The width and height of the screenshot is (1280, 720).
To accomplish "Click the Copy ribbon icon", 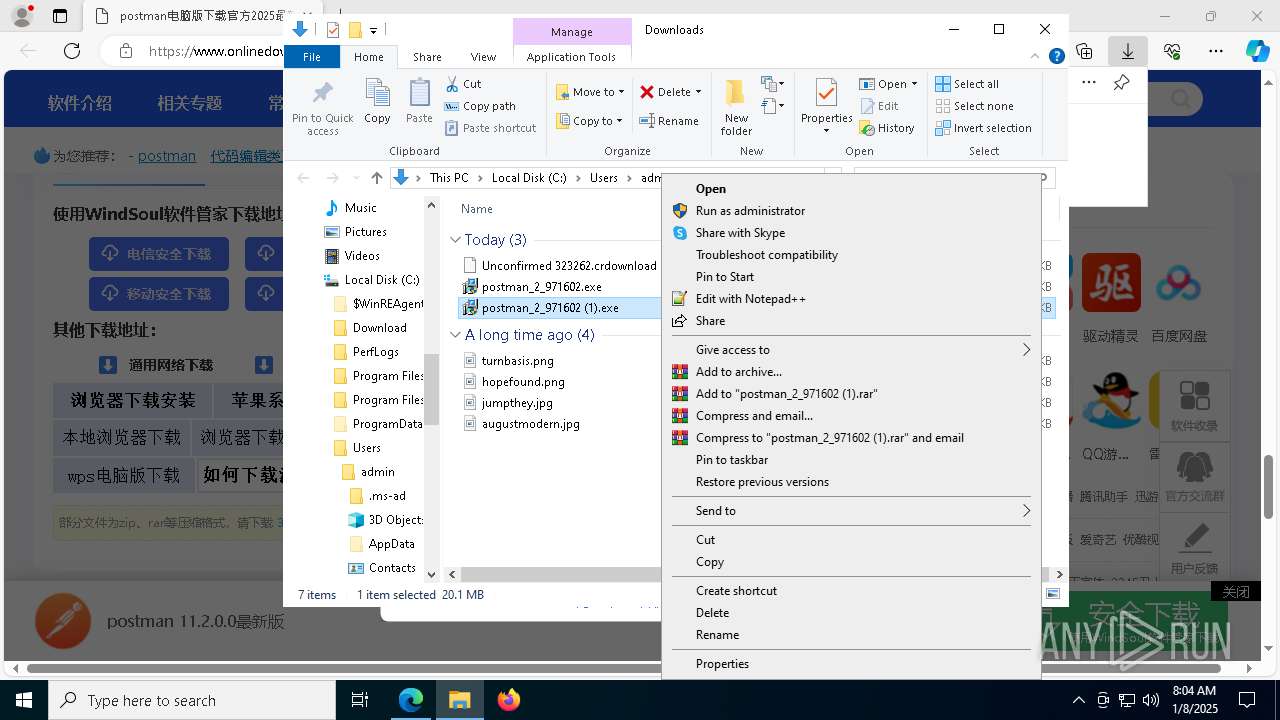I will pyautogui.click(x=377, y=102).
